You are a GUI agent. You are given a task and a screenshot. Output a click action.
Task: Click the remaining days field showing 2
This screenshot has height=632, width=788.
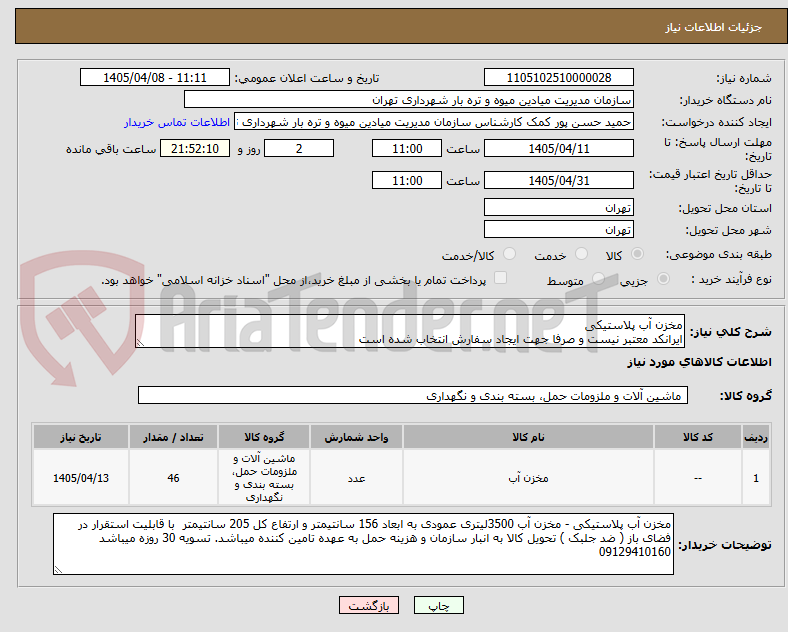coord(299,149)
